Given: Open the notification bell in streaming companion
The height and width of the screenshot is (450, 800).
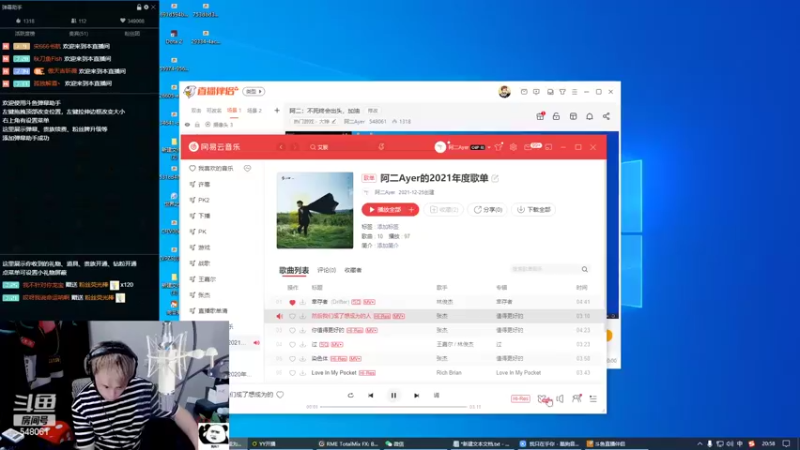Looking at the screenshot, I should coord(589,116).
